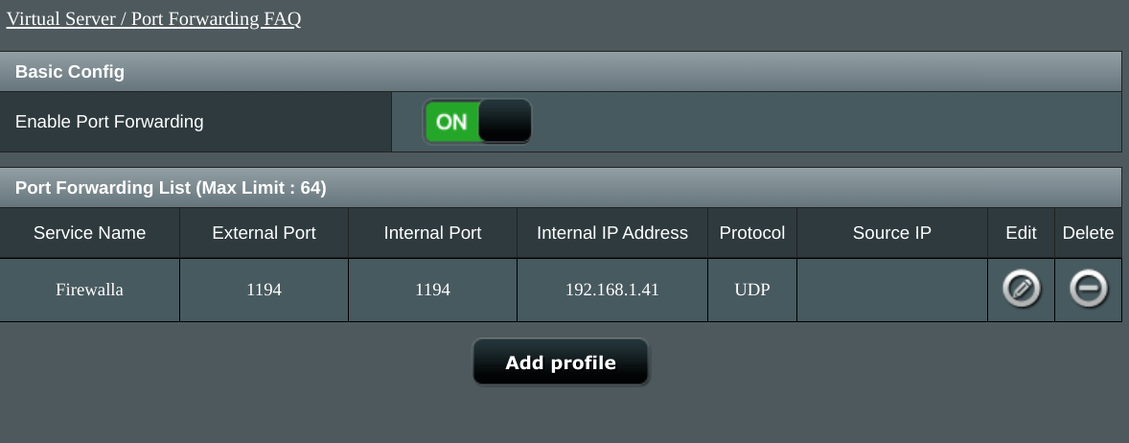Click the 192.168.1.41 IP address cell
1129x443 pixels.
612,289
